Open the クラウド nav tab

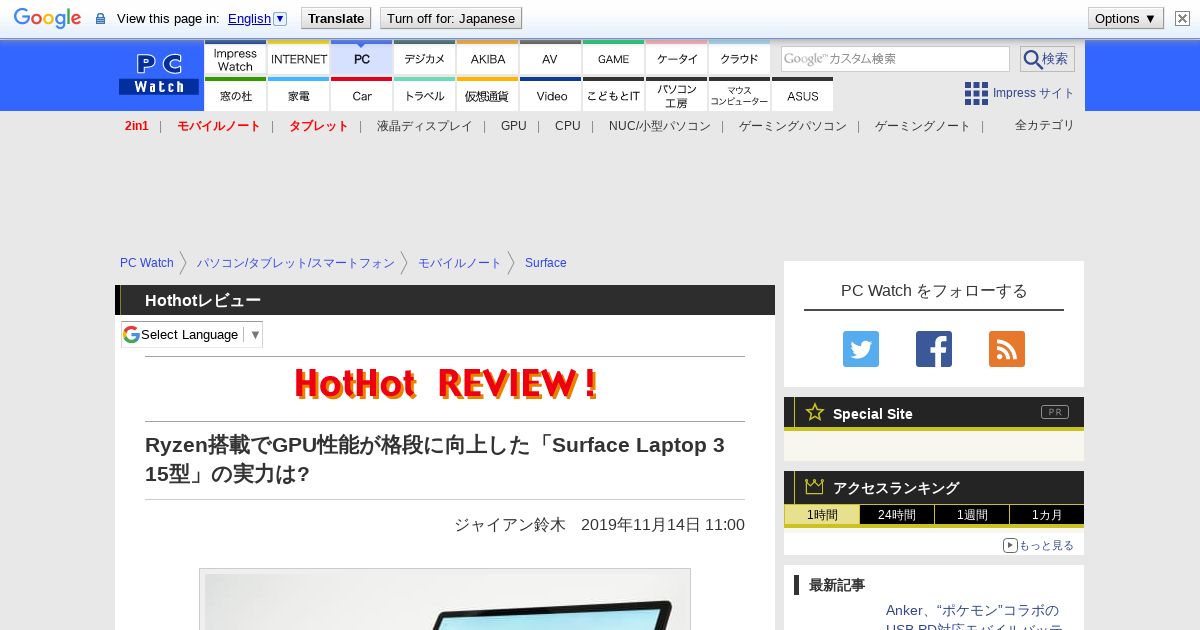[739, 59]
